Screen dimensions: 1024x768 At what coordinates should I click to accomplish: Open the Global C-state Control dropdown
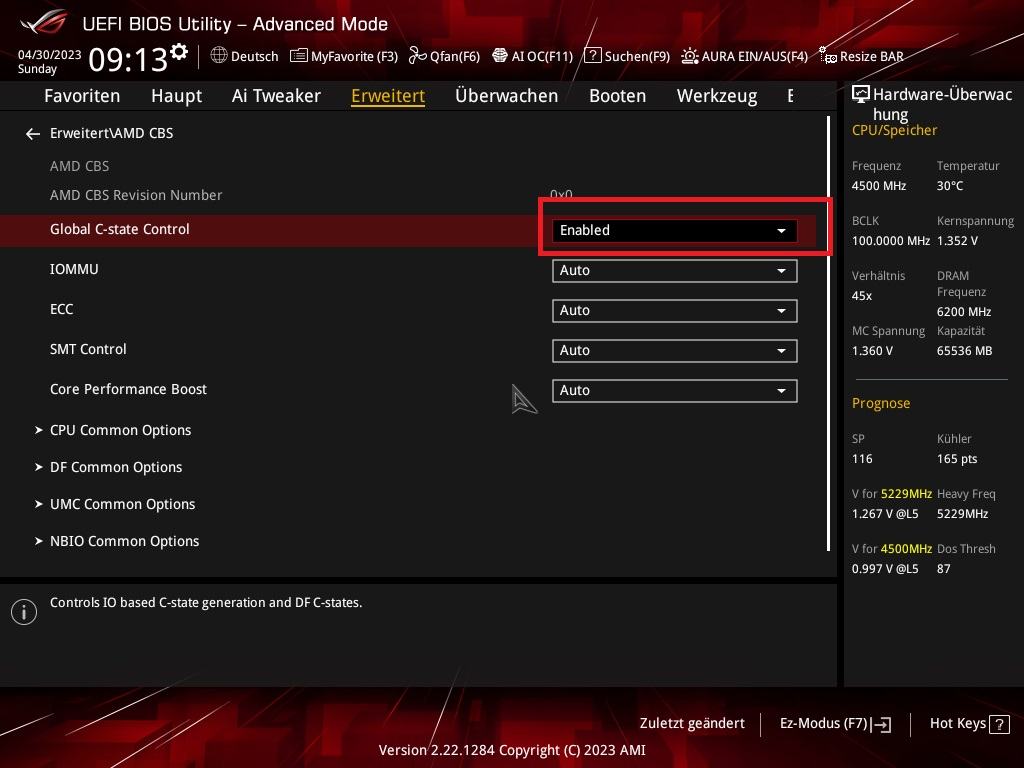pos(674,231)
